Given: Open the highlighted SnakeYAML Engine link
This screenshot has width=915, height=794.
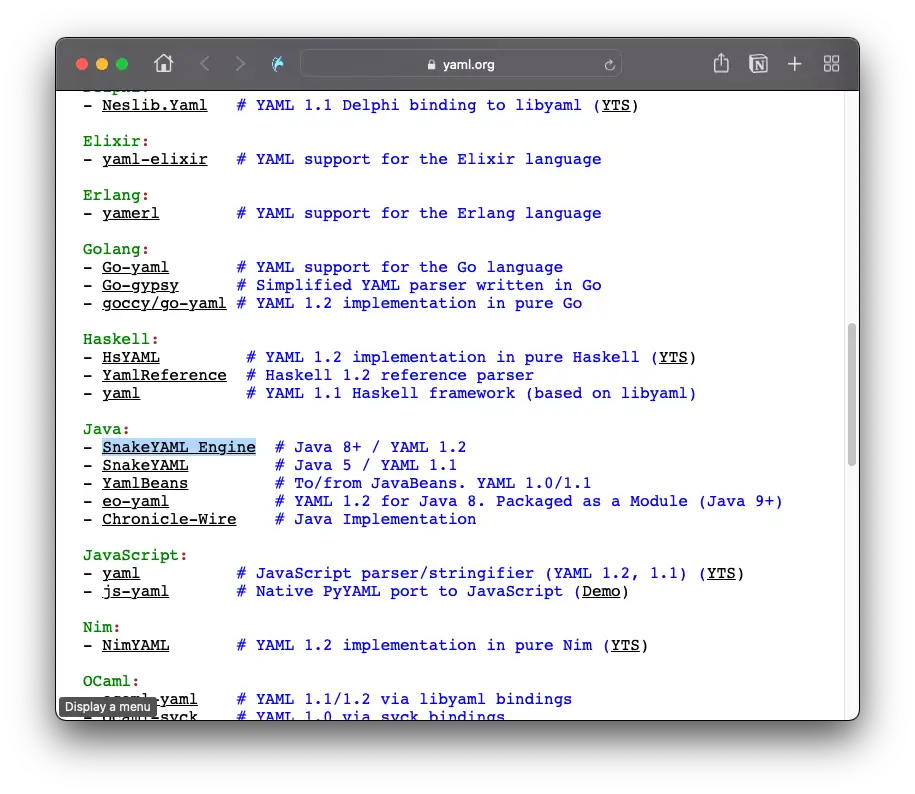Looking at the screenshot, I should click(x=179, y=447).
